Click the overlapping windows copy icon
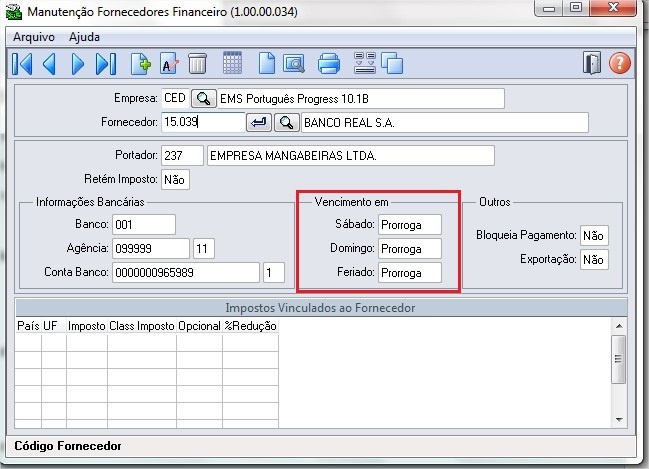This screenshot has height=469, width=649. (392, 64)
